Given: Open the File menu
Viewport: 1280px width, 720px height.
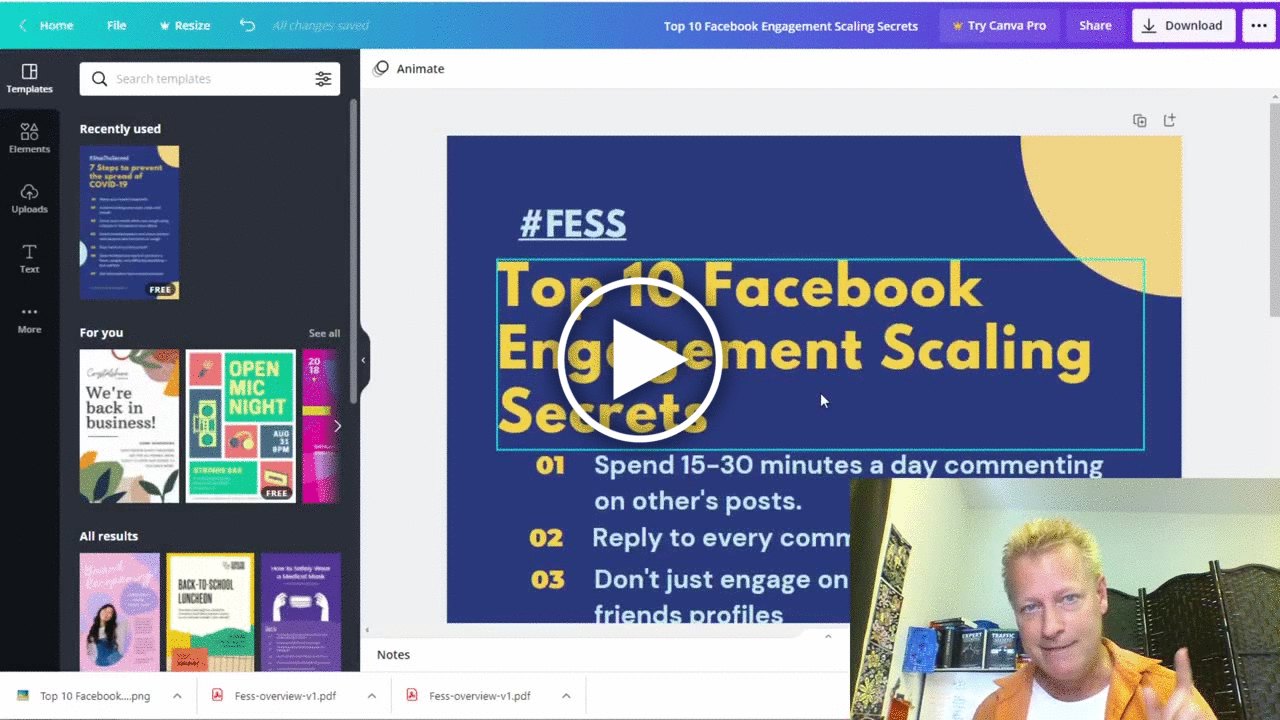Looking at the screenshot, I should (117, 25).
